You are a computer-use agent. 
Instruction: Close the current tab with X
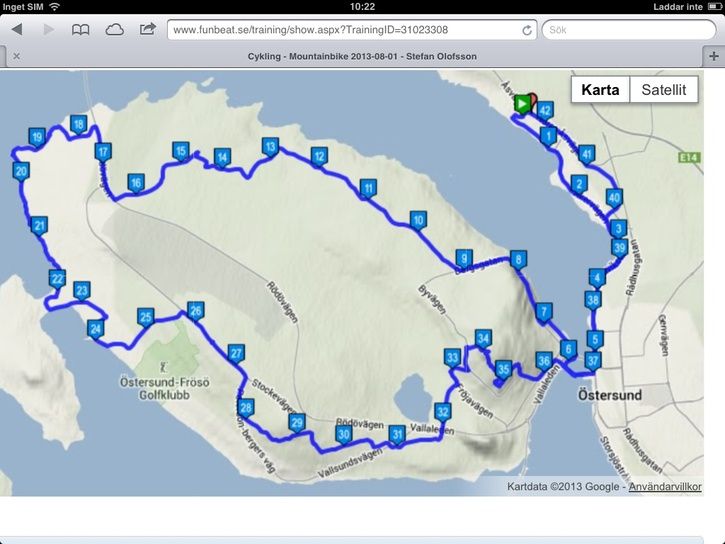[x=17, y=56]
